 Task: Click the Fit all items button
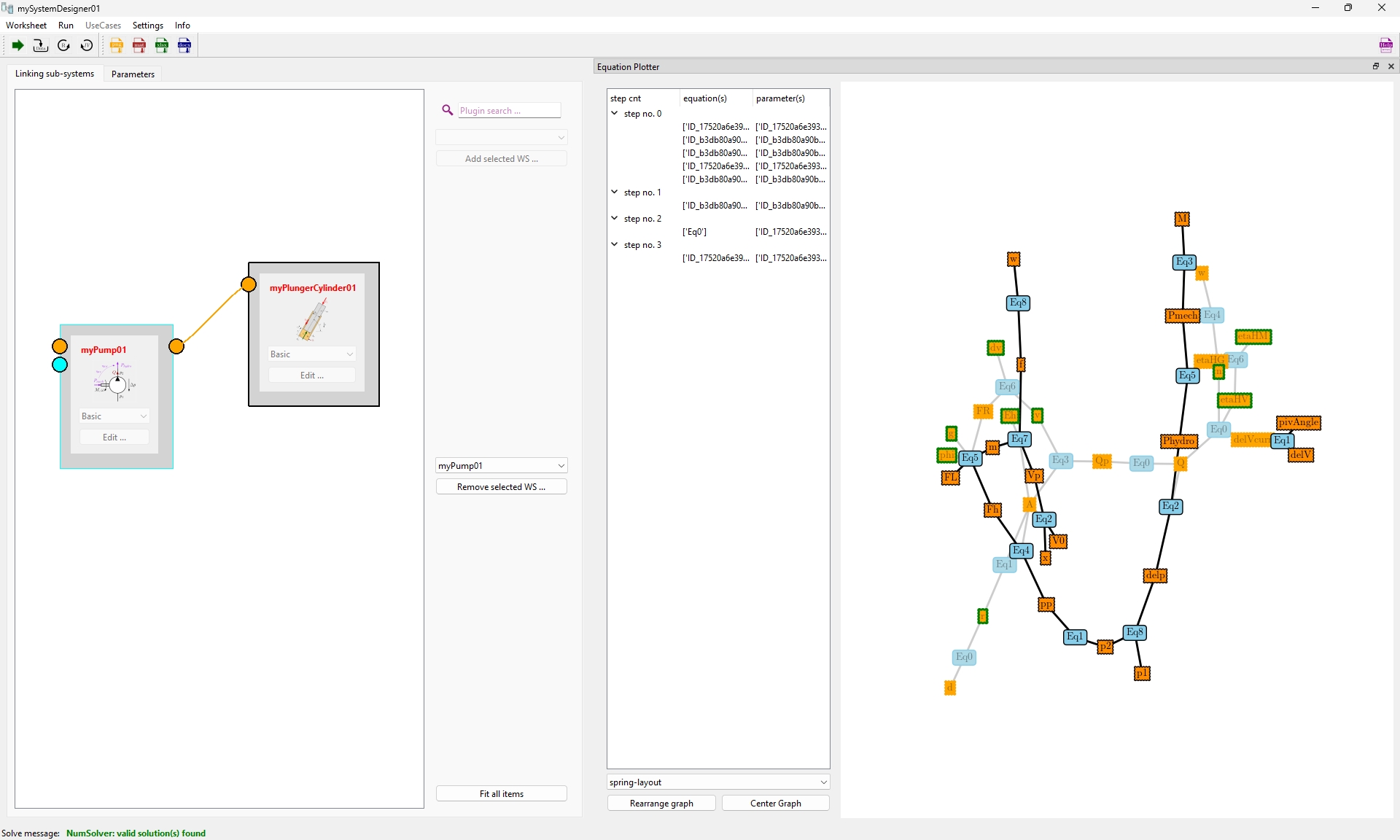pos(501,793)
